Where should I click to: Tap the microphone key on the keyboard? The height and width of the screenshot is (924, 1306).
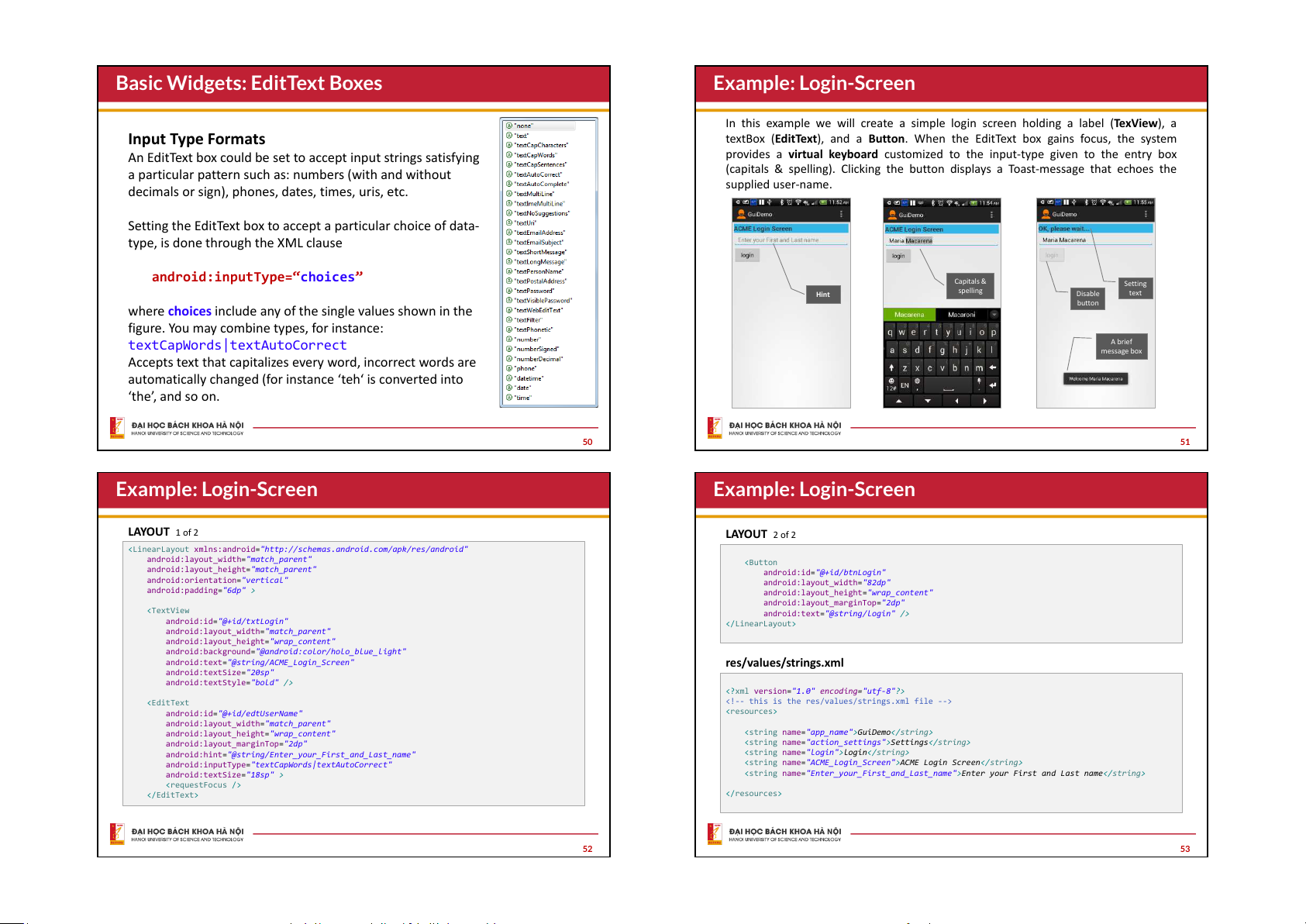pyautogui.click(x=979, y=383)
